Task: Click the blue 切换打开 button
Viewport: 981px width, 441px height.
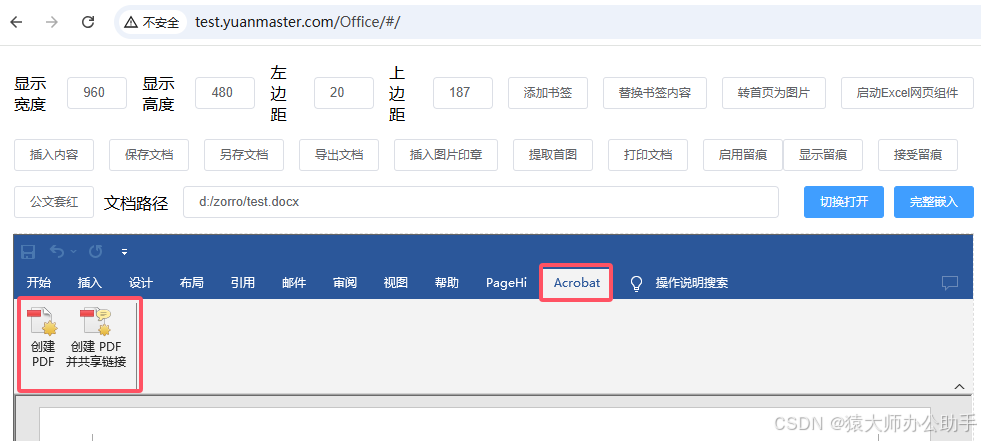Action: [844, 202]
